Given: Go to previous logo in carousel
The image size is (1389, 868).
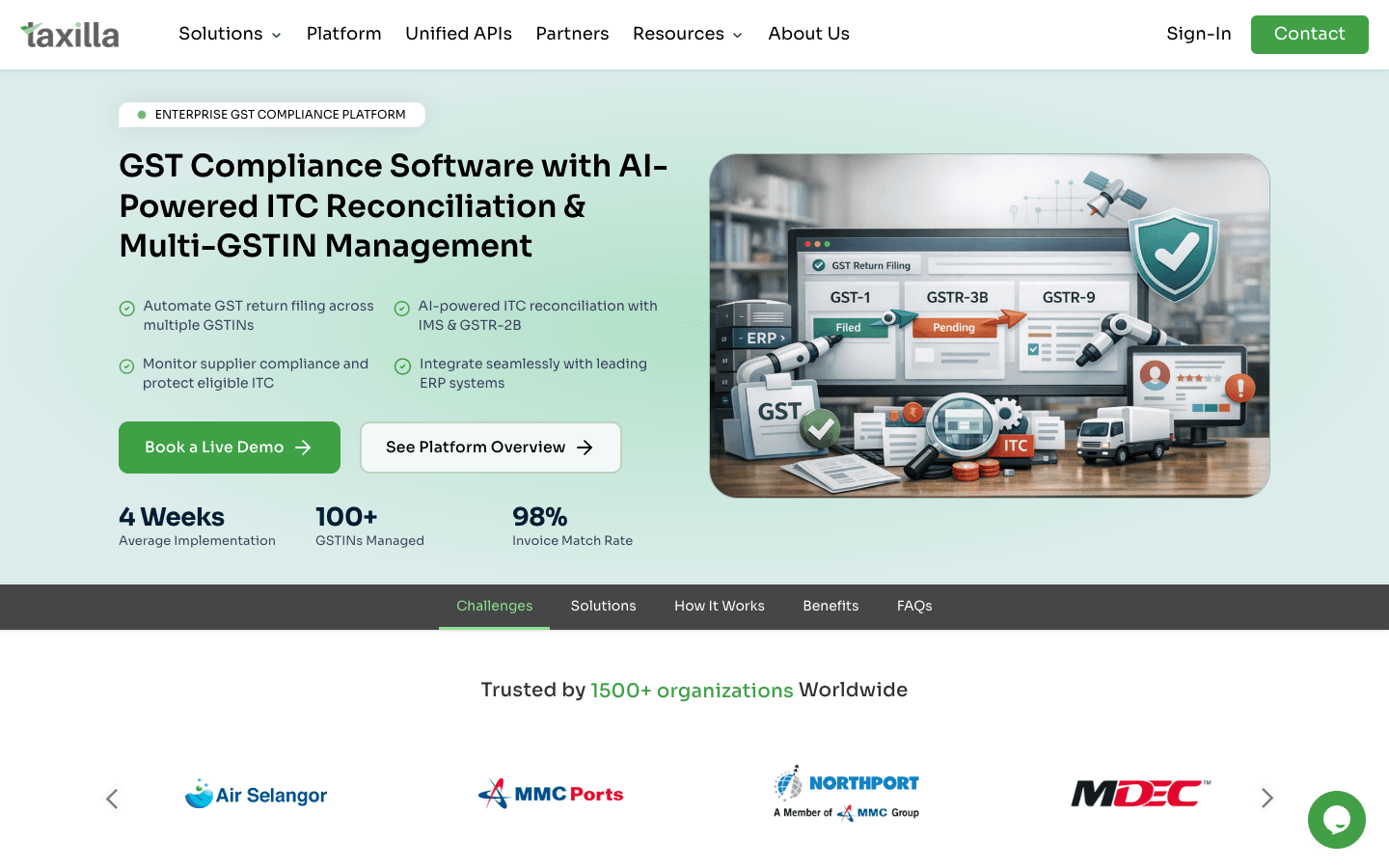Looking at the screenshot, I should [x=112, y=799].
